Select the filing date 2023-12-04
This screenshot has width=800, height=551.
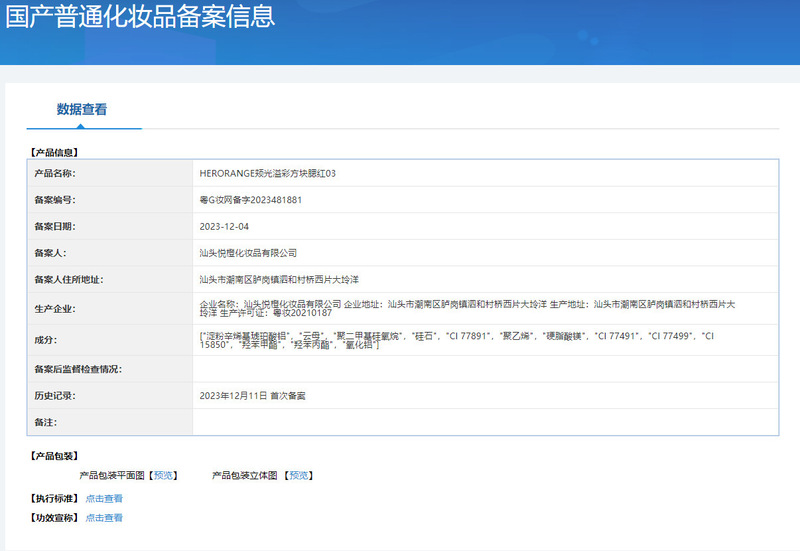(224, 227)
